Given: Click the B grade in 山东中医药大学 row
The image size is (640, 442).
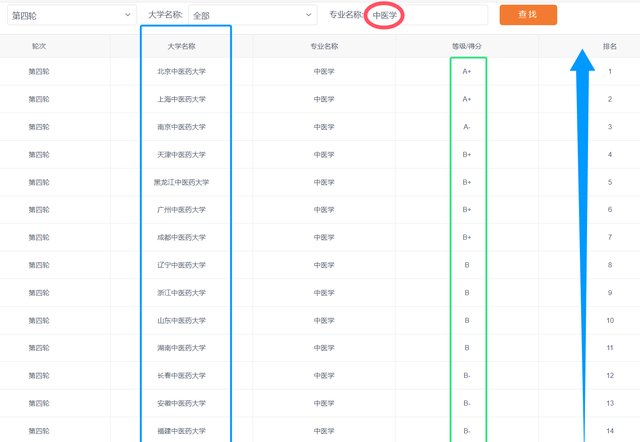Looking at the screenshot, I should tap(467, 320).
